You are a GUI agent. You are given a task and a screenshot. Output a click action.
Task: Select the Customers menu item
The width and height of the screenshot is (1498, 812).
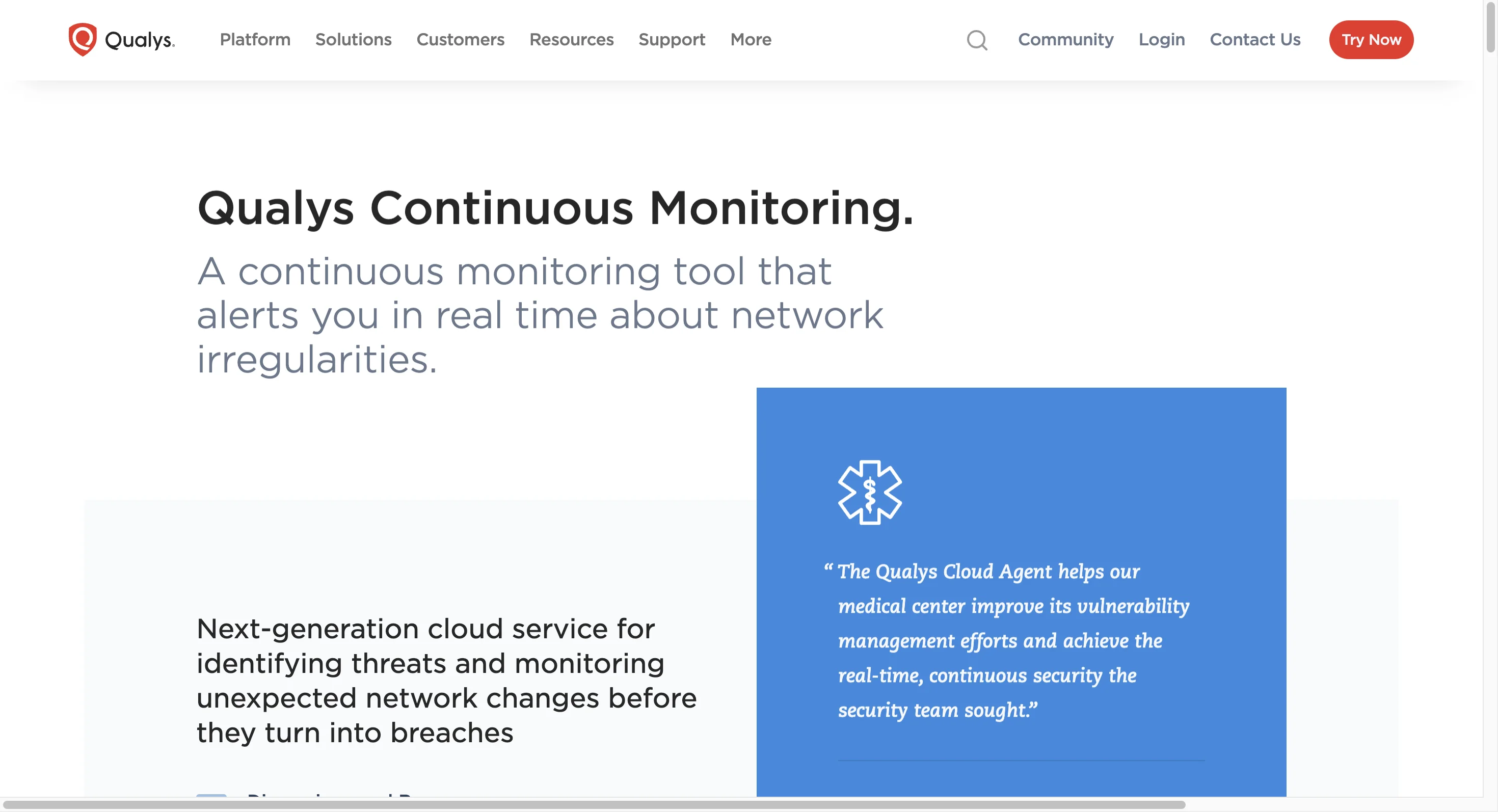pyautogui.click(x=461, y=40)
